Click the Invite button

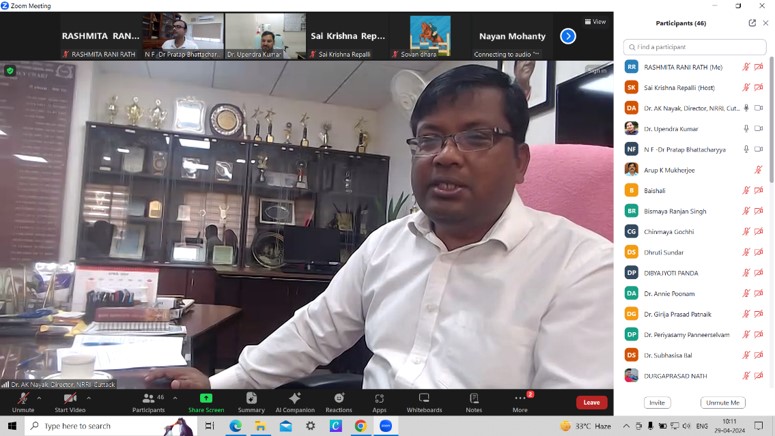657,402
